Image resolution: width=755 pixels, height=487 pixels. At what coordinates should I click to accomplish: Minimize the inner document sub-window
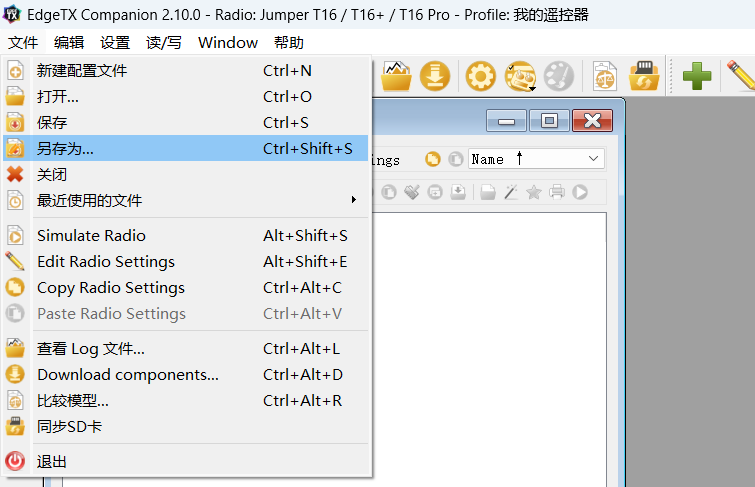coord(506,121)
